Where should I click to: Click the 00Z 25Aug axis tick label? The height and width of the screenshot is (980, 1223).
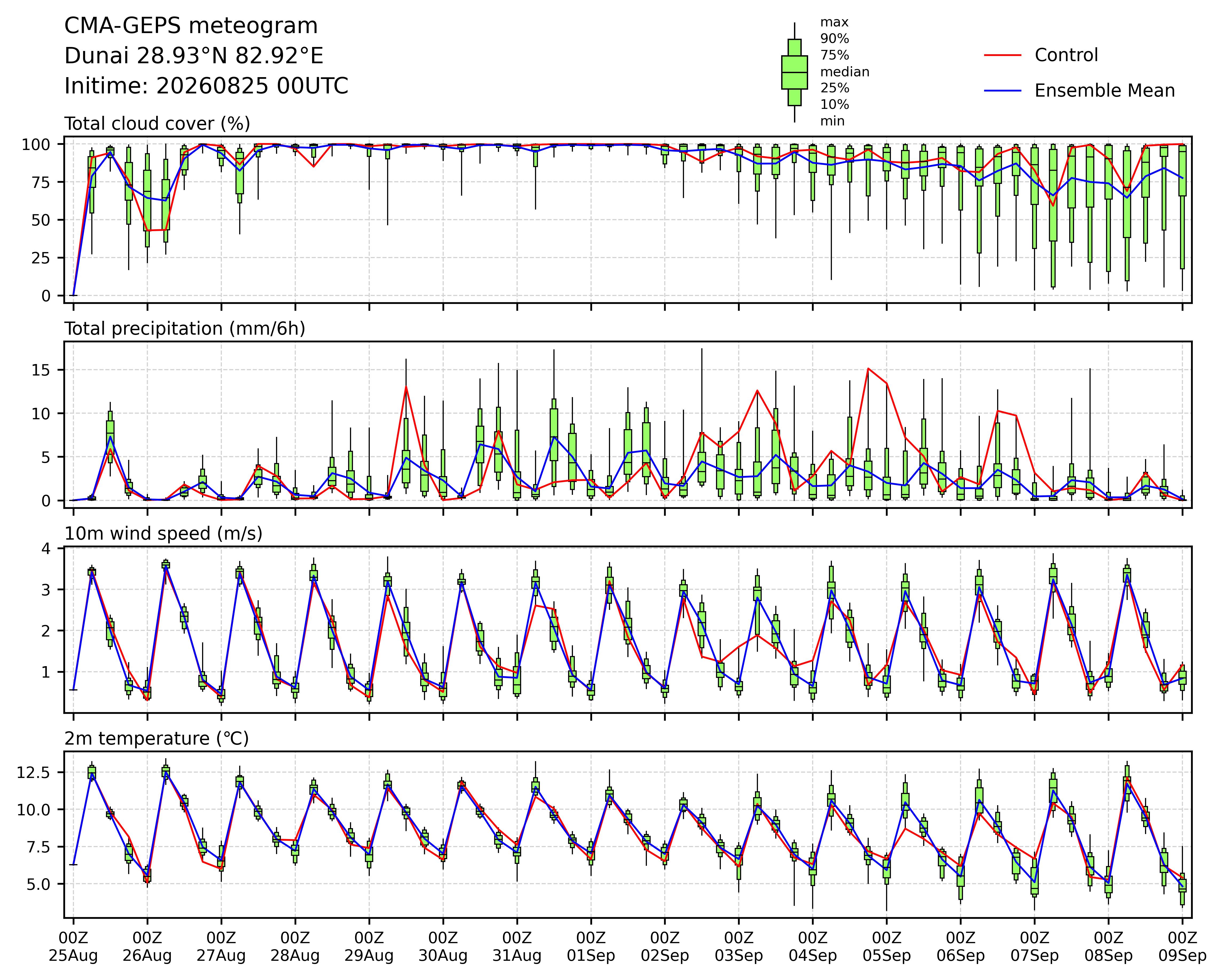point(73,947)
